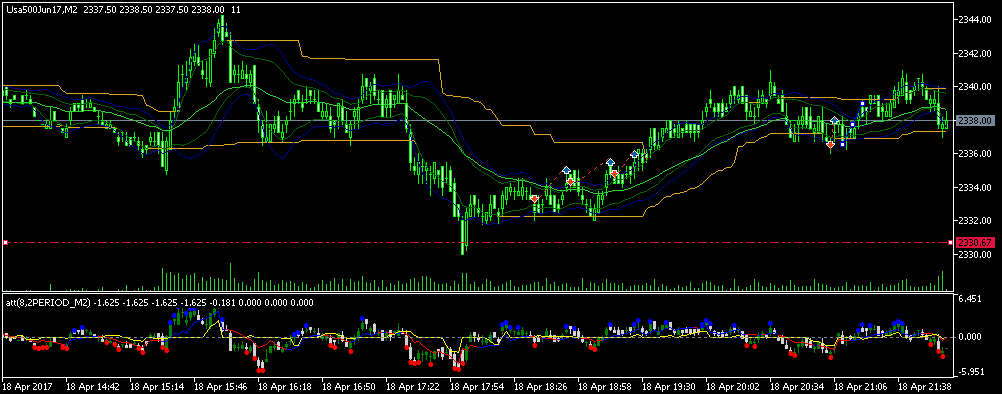Click the 18 Apr 20:02 time label

click(732, 387)
